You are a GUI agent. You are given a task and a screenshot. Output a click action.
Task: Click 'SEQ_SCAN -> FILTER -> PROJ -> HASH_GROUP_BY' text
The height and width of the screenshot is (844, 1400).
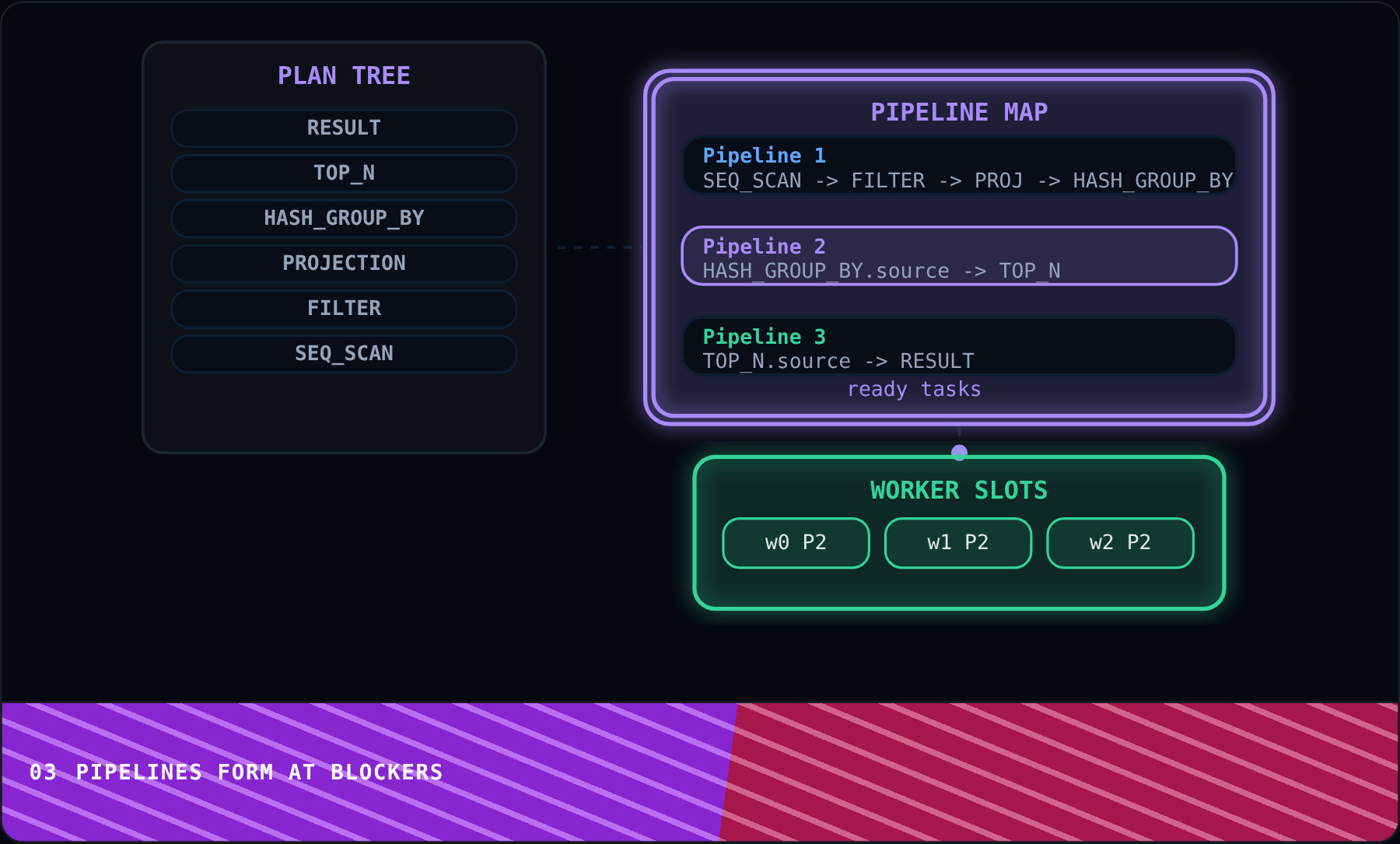pos(968,180)
